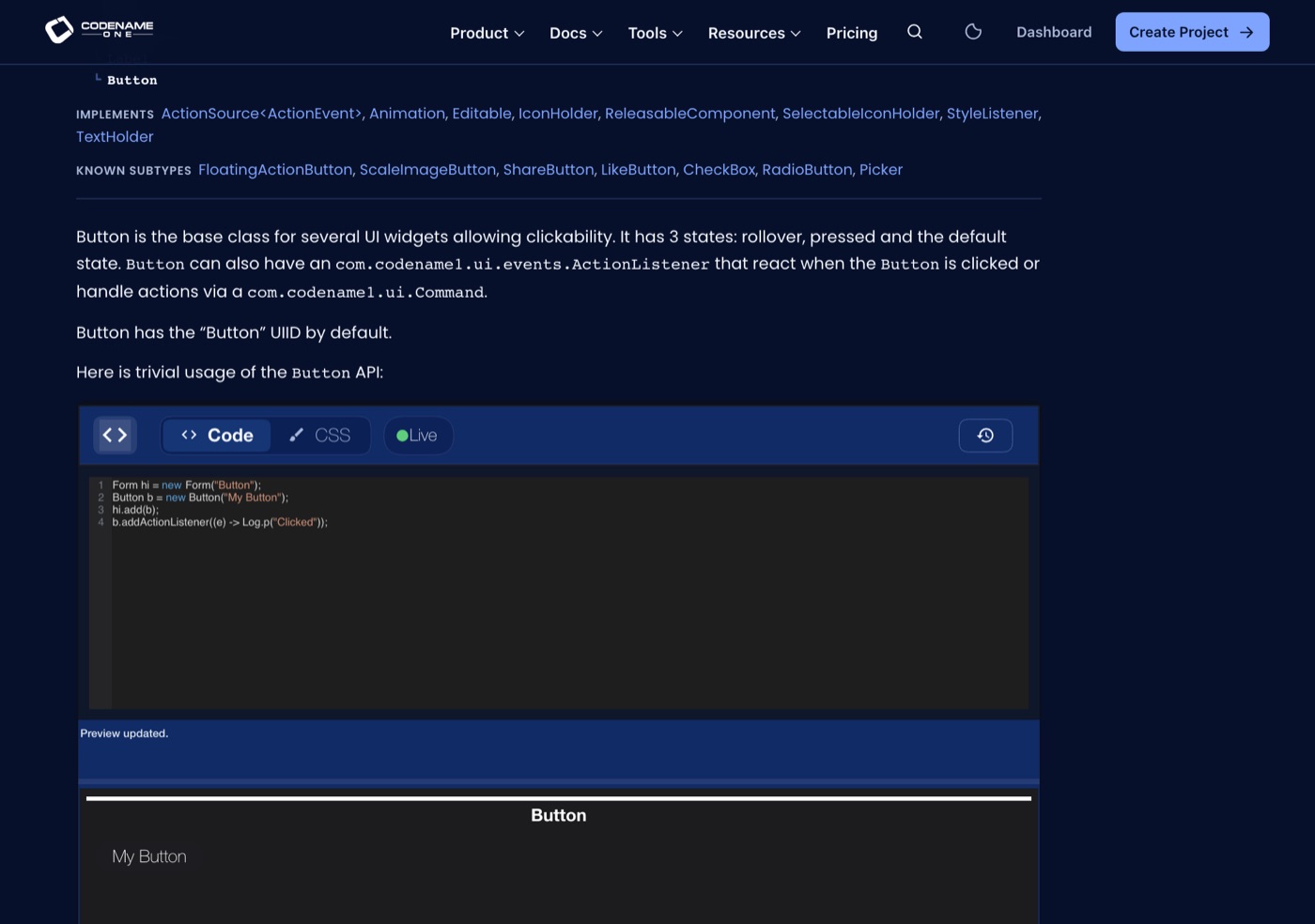The image size is (1315, 924).
Task: Click inside the code editor area
Action: [559, 593]
